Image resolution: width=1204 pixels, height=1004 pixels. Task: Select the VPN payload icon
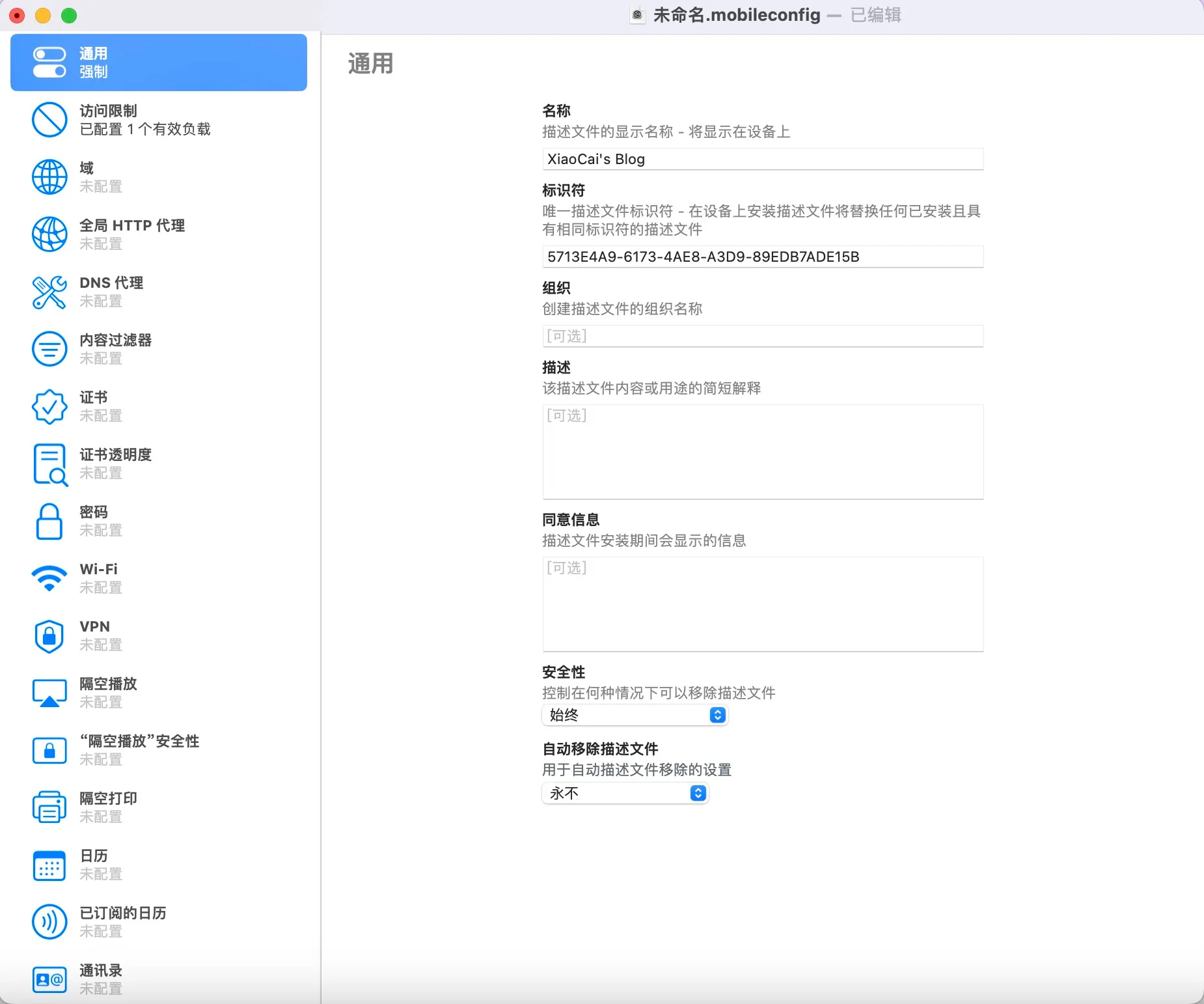pyautogui.click(x=49, y=635)
